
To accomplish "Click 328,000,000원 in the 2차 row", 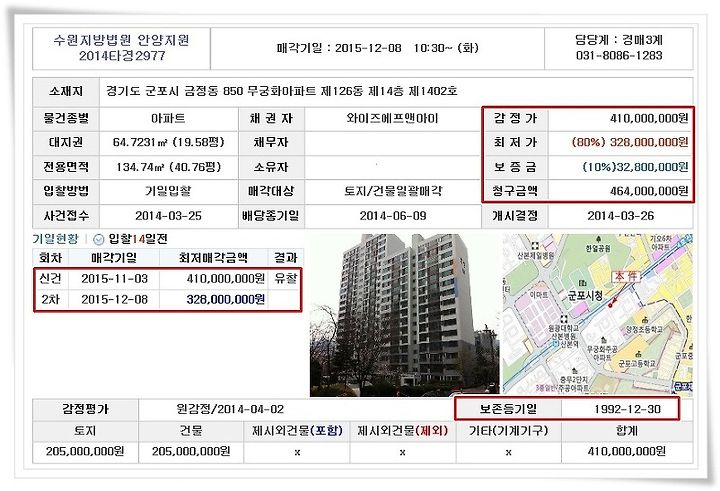I will pyautogui.click(x=225, y=299).
